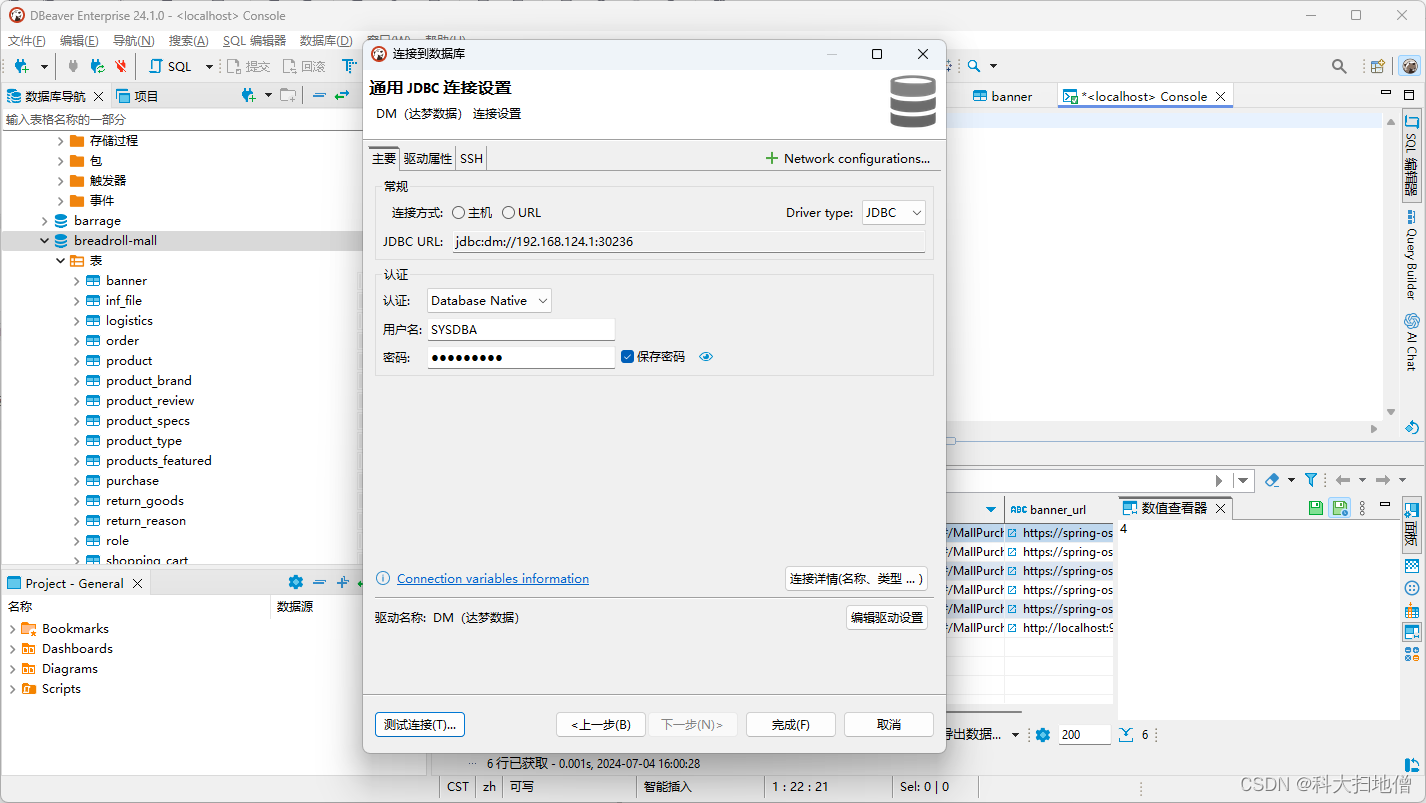This screenshot has height=803, width=1426.
Task: Click the JDBC URL field
Action: pos(689,241)
